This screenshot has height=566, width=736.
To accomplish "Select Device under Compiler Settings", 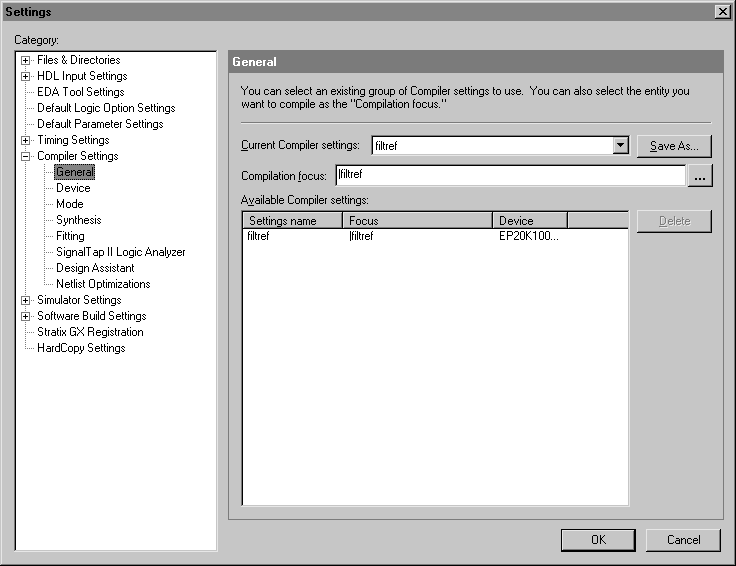I will tap(73, 188).
